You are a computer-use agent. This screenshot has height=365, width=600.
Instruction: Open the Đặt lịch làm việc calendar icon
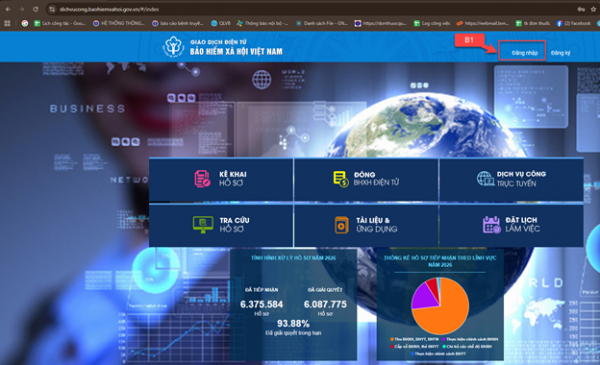point(491,225)
